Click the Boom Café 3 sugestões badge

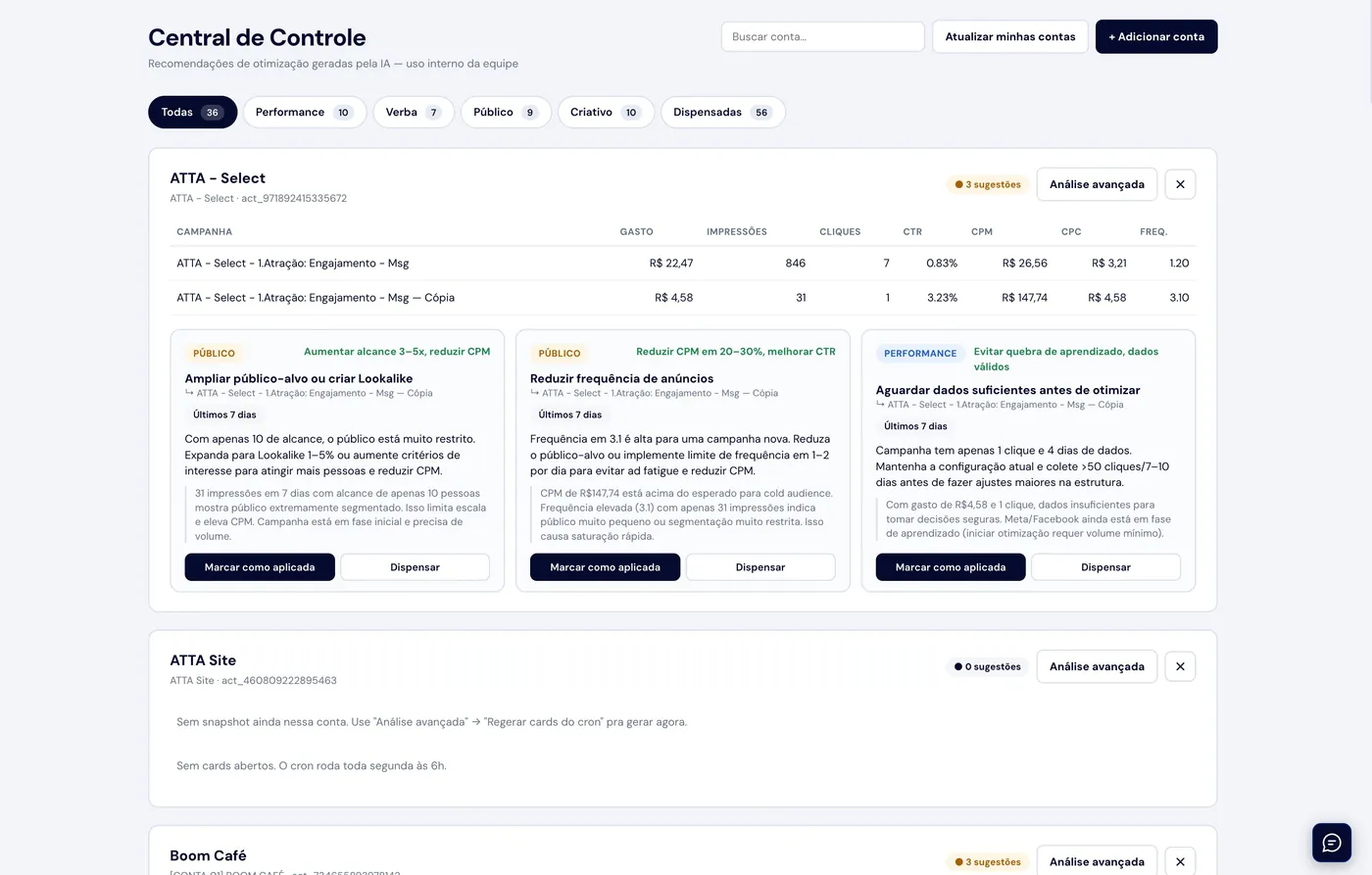[988, 862]
